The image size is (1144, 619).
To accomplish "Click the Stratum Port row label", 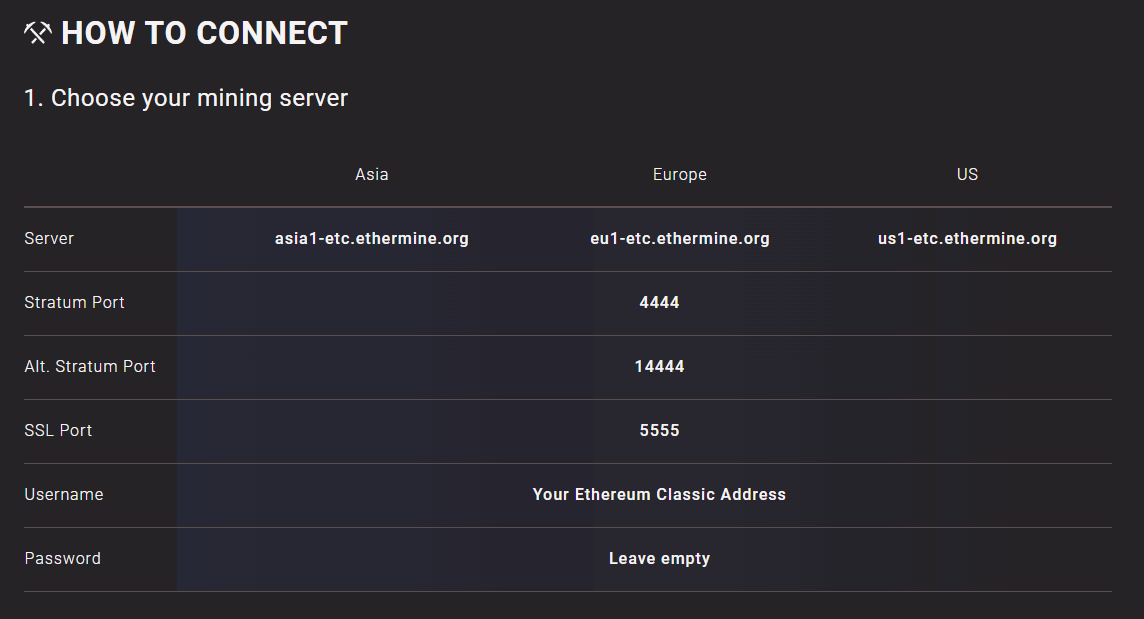I will pos(74,302).
